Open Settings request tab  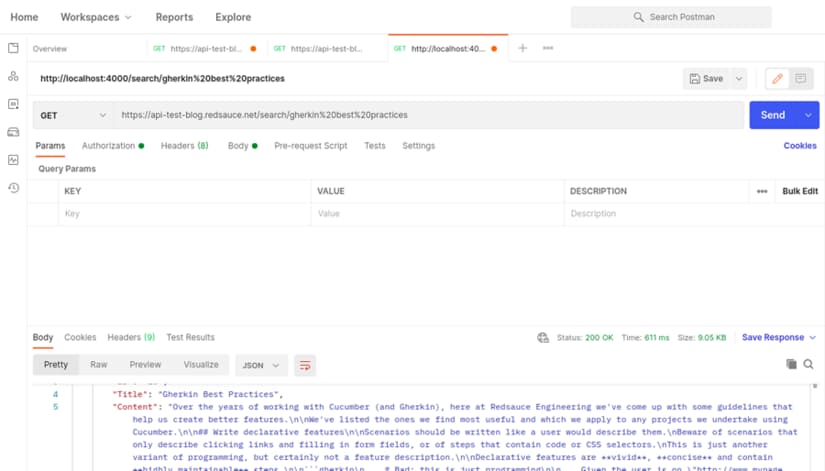[419, 146]
